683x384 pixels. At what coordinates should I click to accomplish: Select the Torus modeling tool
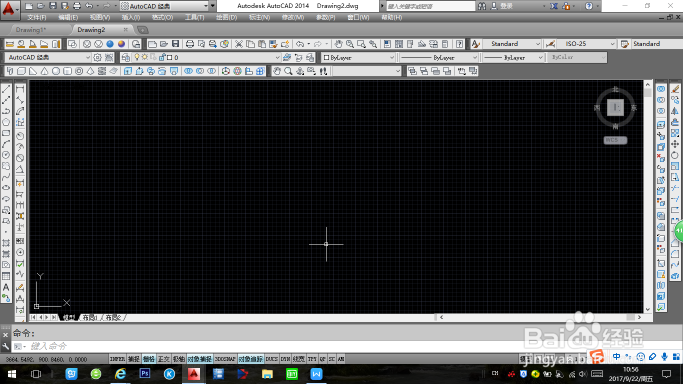(79, 71)
